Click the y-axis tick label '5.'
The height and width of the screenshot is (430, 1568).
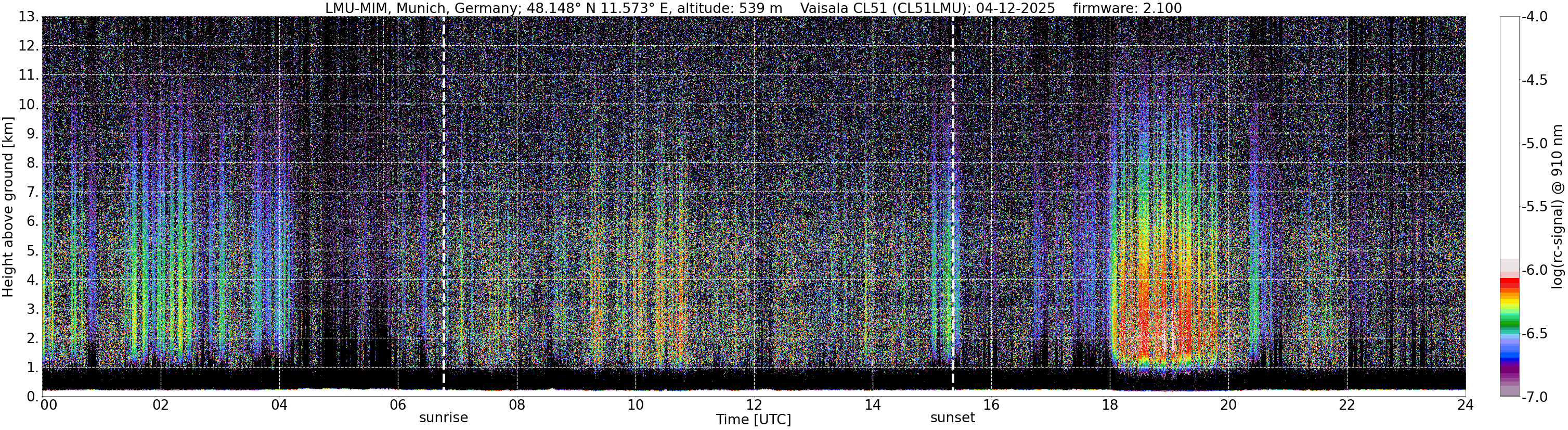(x=33, y=251)
